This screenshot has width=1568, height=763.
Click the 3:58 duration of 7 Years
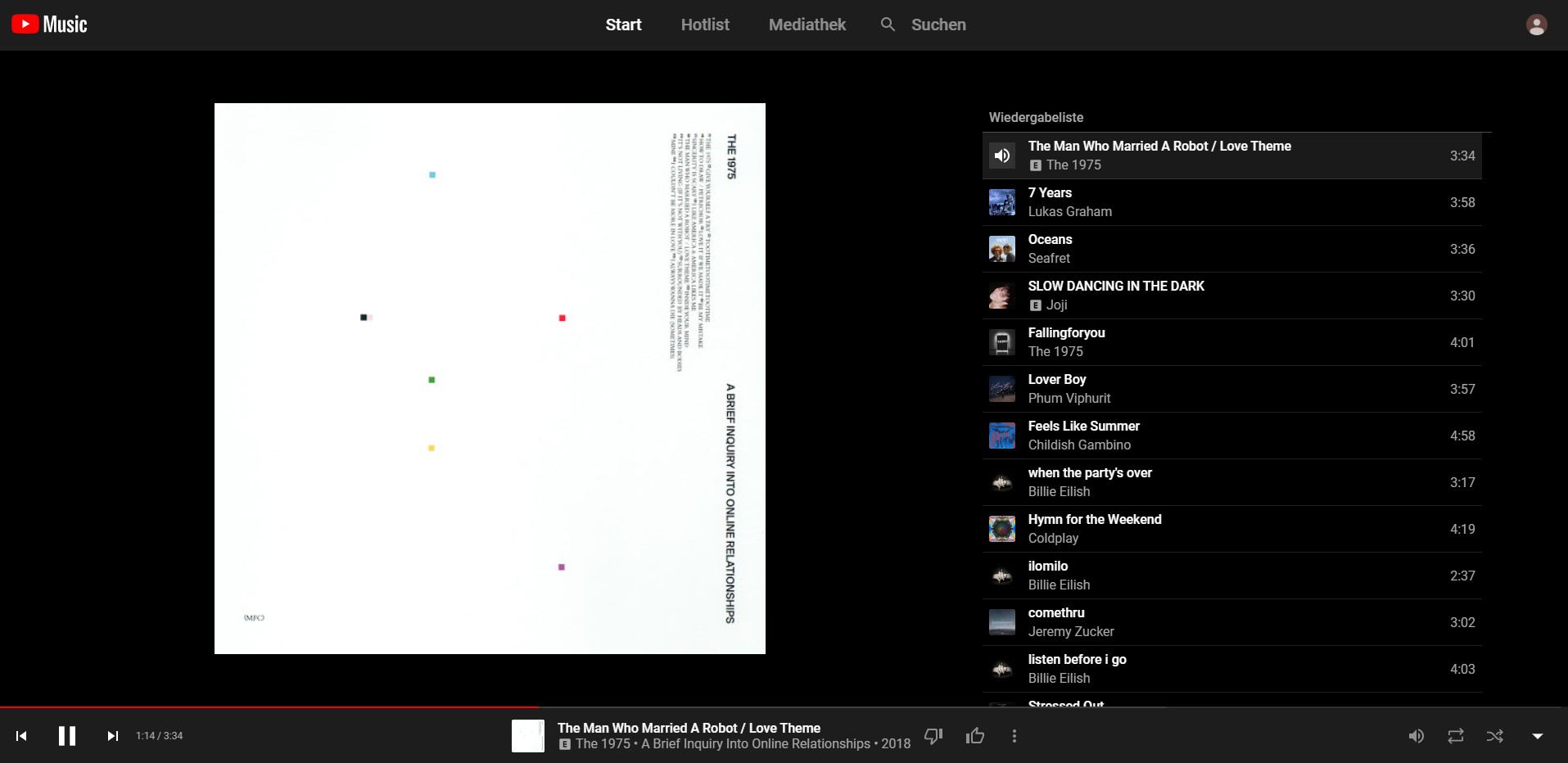[1462, 202]
